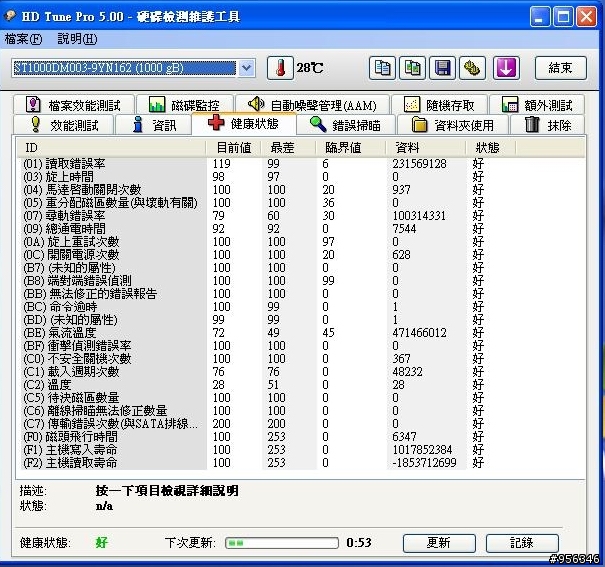This screenshot has width=605, height=567.
Task: Select the (F0) 磁頭飛行時間 row
Action: point(301,437)
